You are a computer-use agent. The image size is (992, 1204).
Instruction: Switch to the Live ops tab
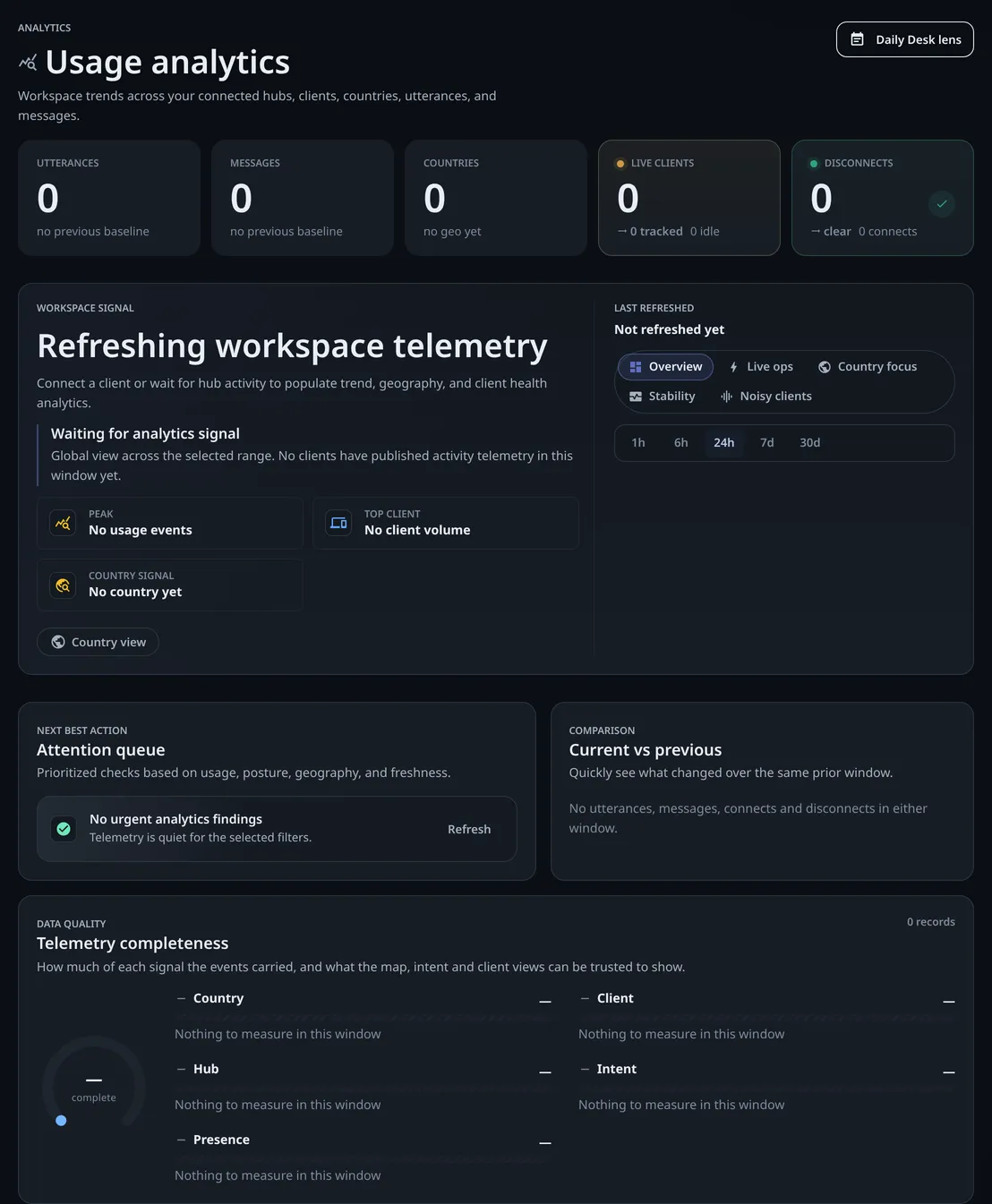[x=760, y=367]
